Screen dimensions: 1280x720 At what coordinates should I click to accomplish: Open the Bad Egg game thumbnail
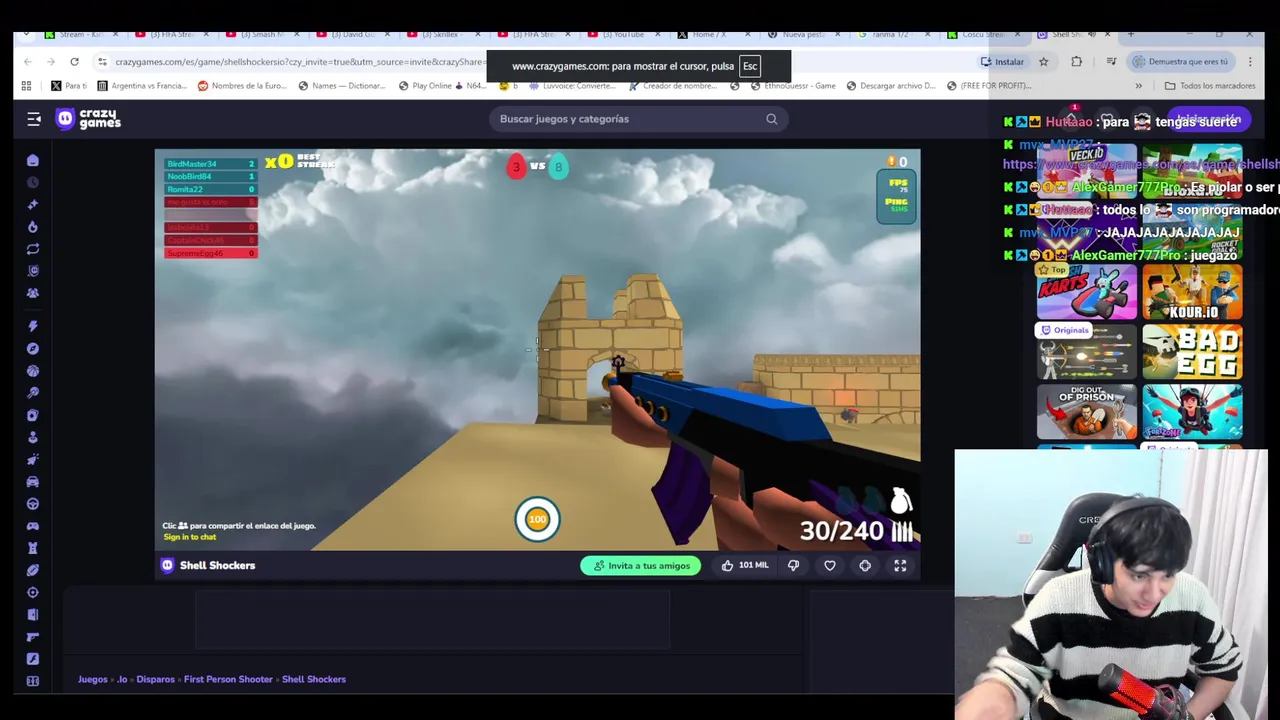[1192, 352]
